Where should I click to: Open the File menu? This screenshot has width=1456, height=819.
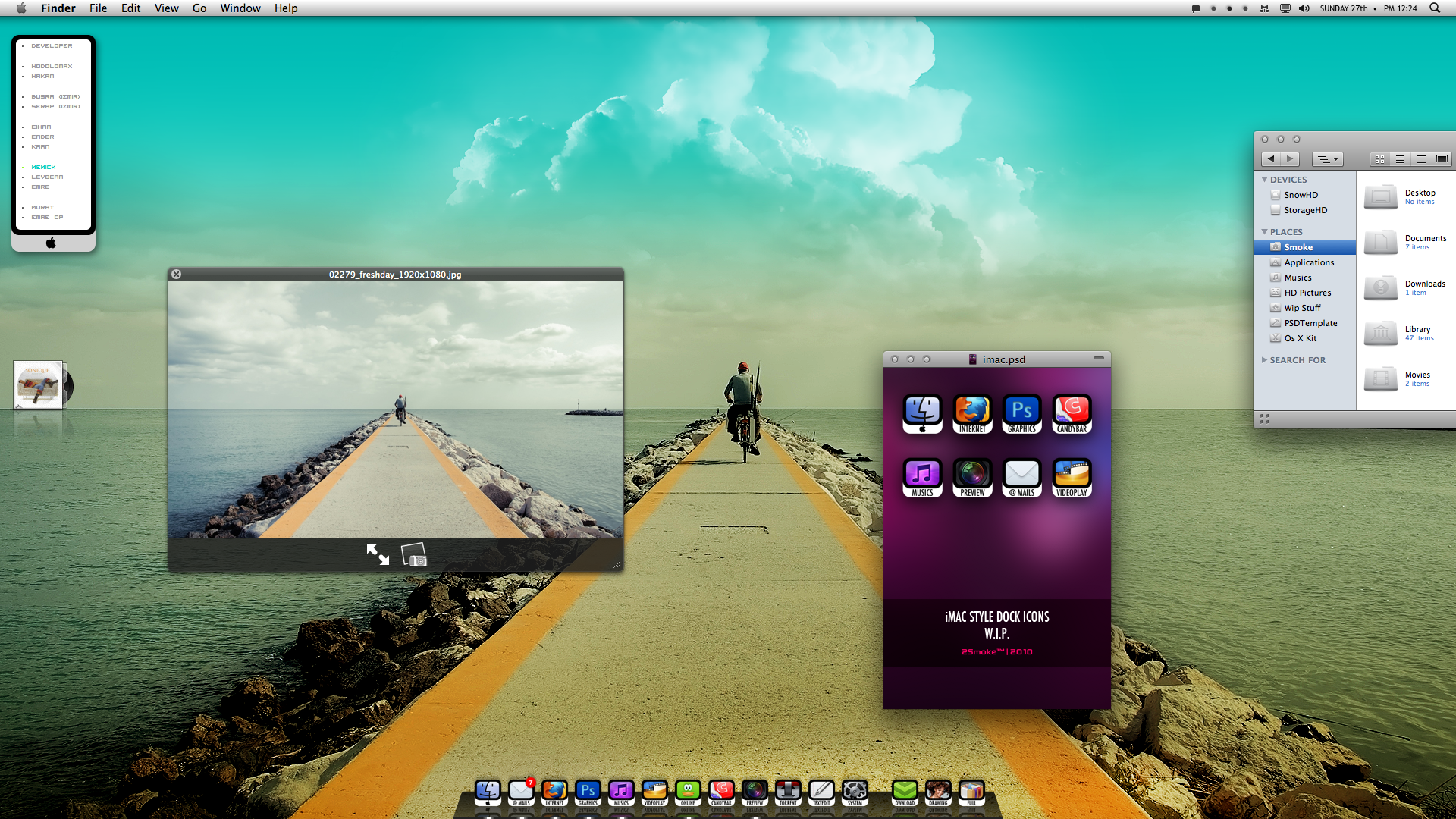(x=99, y=8)
